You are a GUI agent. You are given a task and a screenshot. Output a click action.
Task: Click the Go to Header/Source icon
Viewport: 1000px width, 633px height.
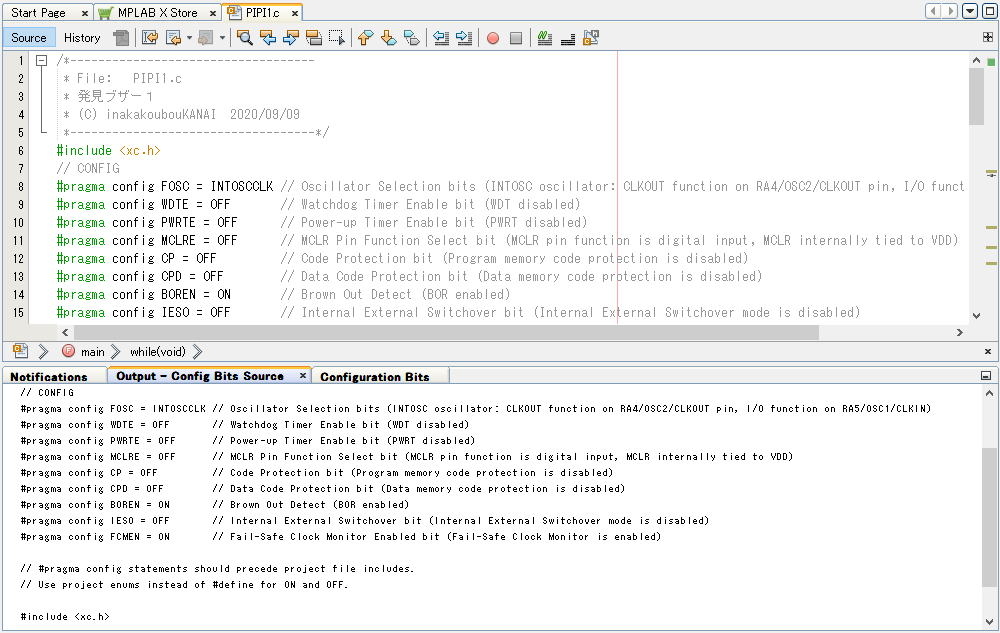(x=591, y=38)
